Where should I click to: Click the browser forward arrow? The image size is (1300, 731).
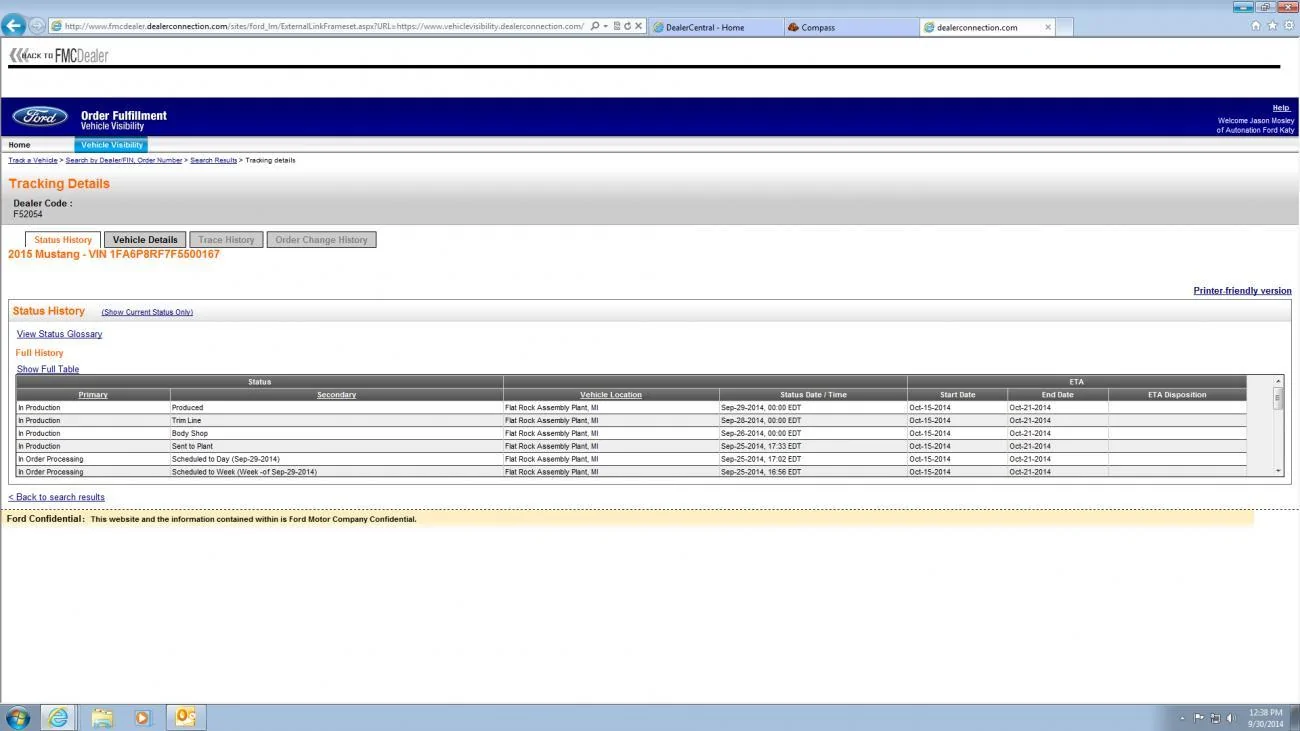36,26
